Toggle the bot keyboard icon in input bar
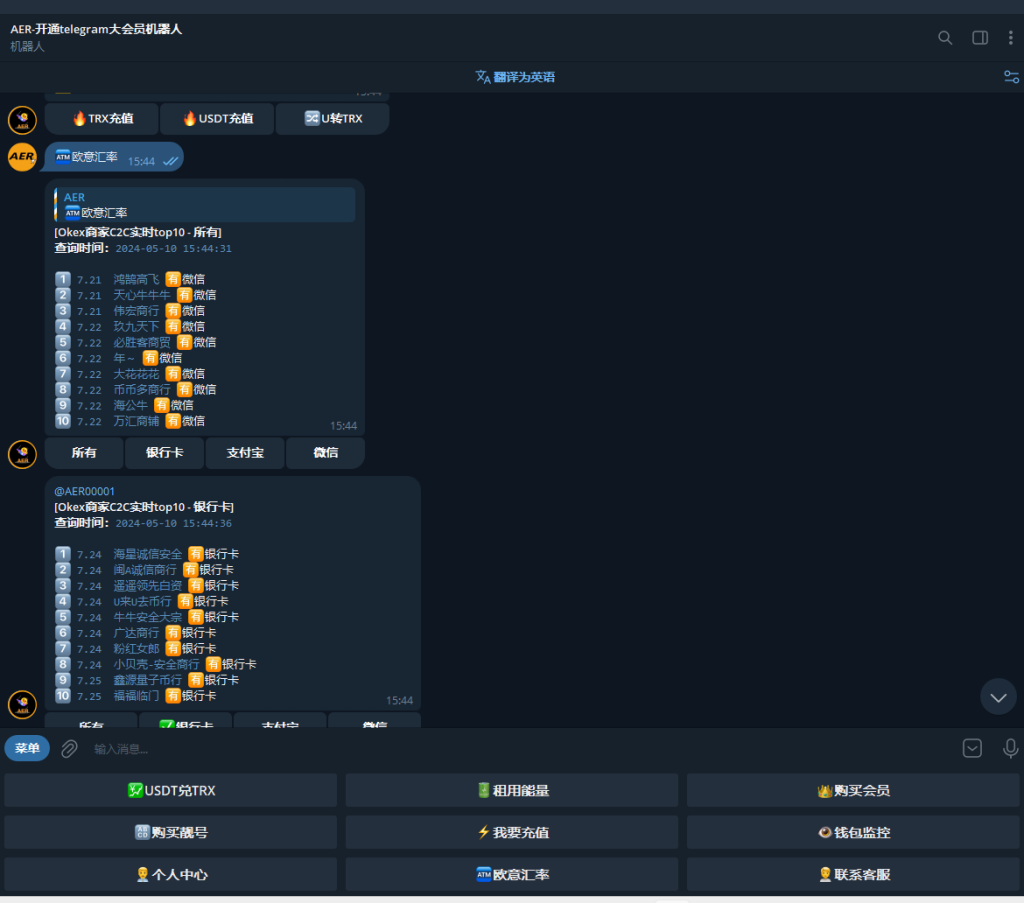The width and height of the screenshot is (1024, 903). [x=972, y=749]
